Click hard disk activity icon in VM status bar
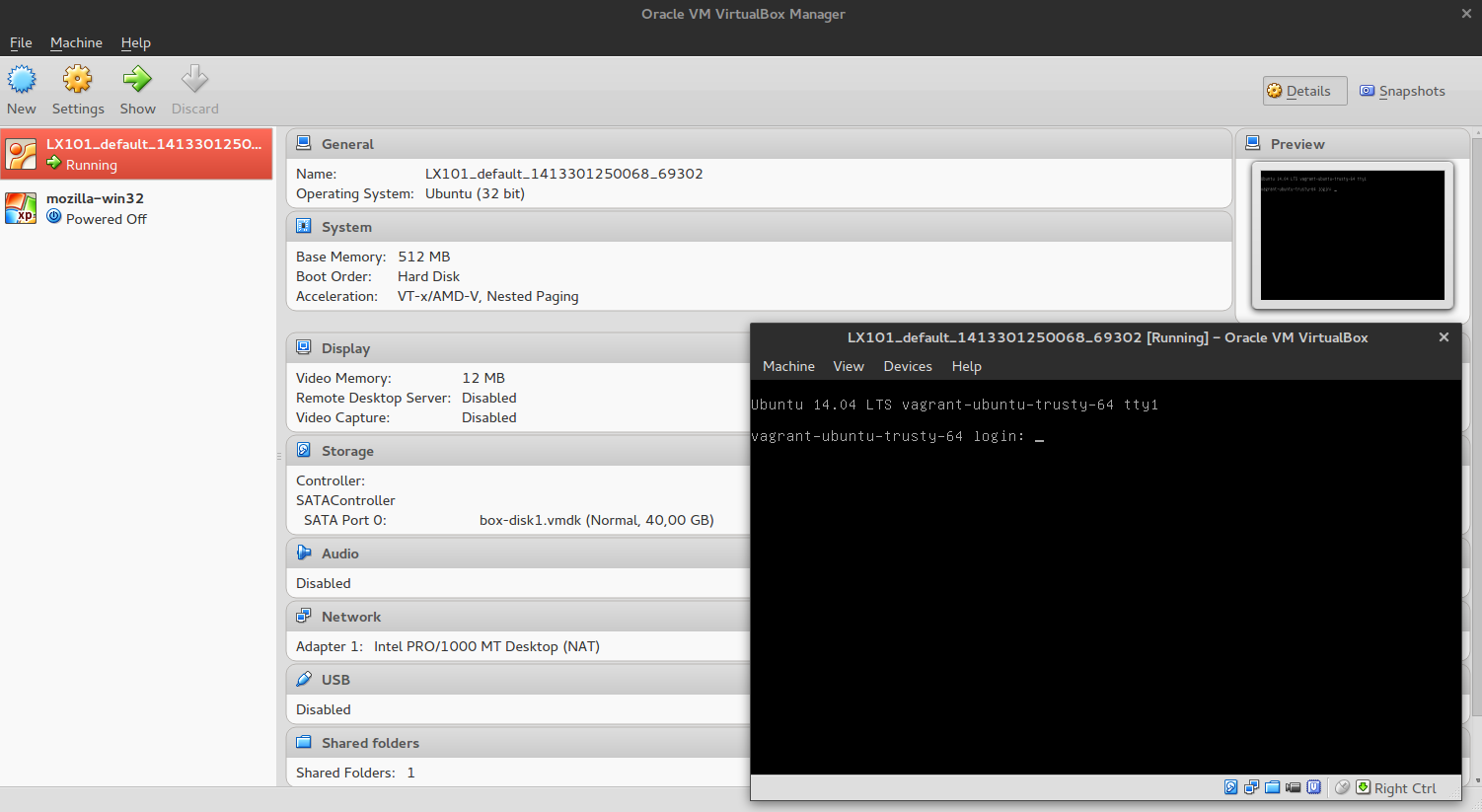Viewport: 1482px width, 812px height. [x=1230, y=787]
